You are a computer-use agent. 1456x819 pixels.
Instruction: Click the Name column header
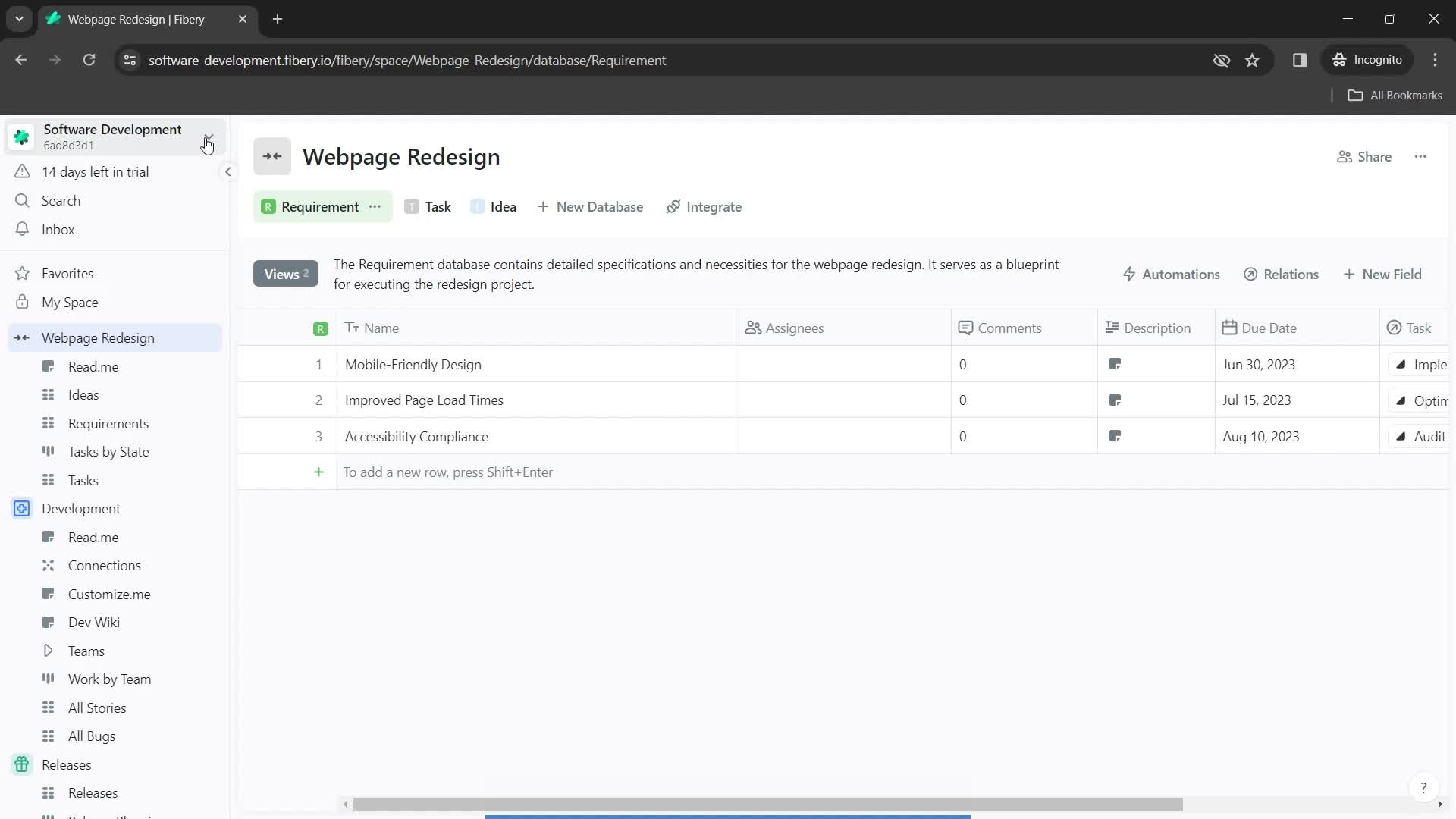click(x=538, y=328)
